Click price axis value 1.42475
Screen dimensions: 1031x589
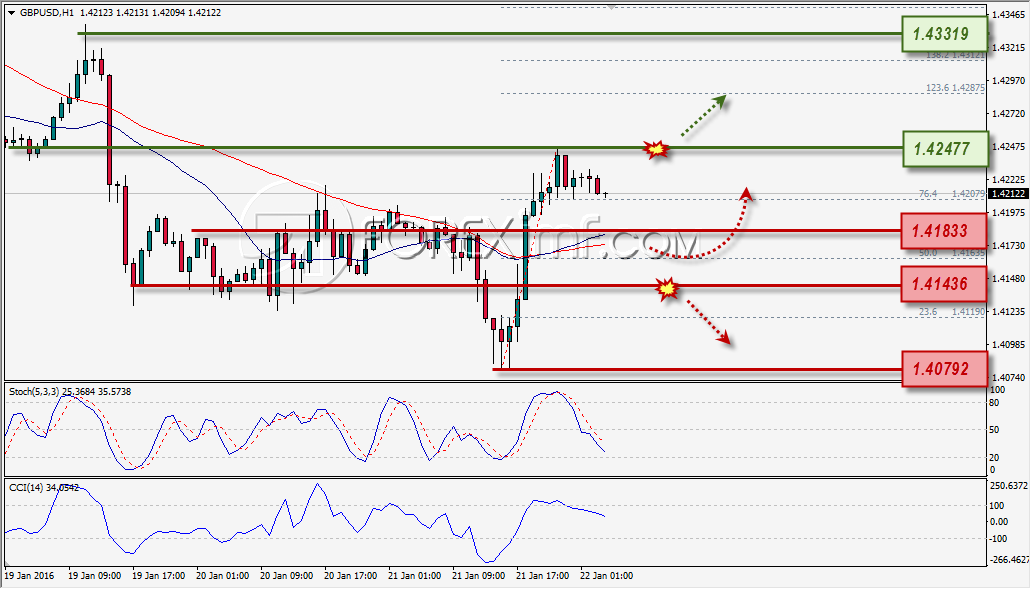[1009, 146]
